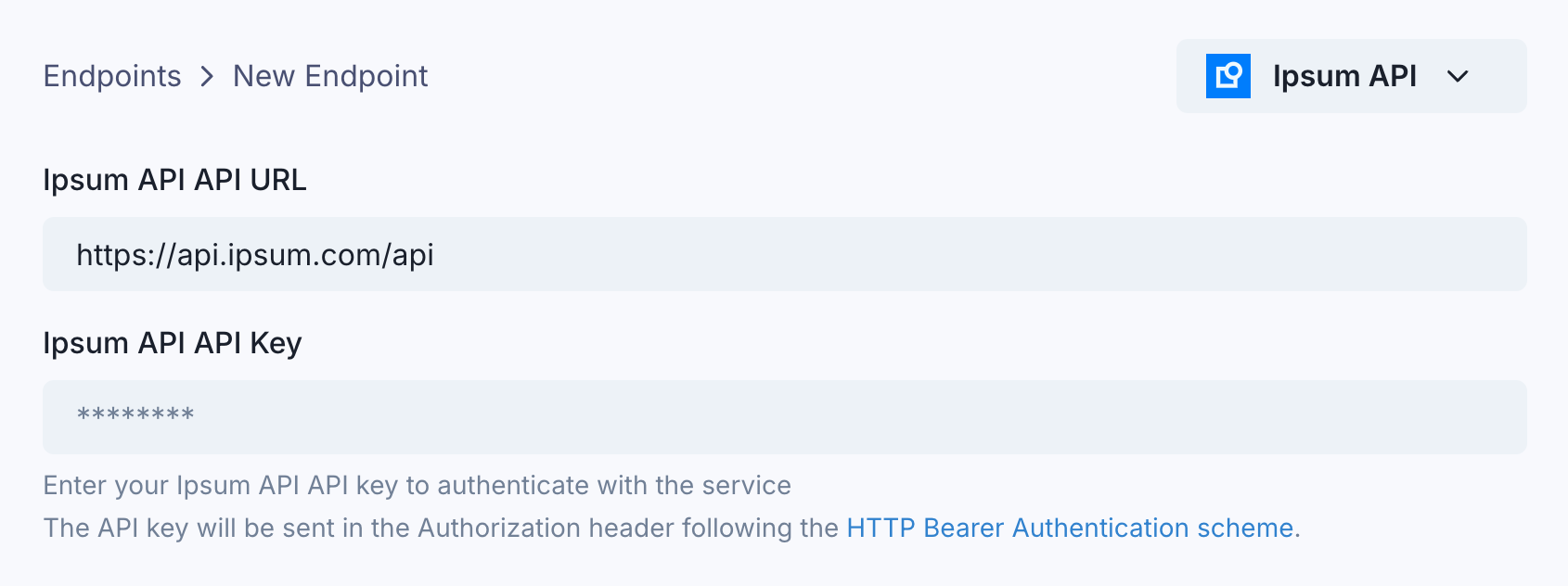Screen dimensions: 1568x586
Task: Select the New Endpoint breadcrumb item
Action: (x=330, y=76)
